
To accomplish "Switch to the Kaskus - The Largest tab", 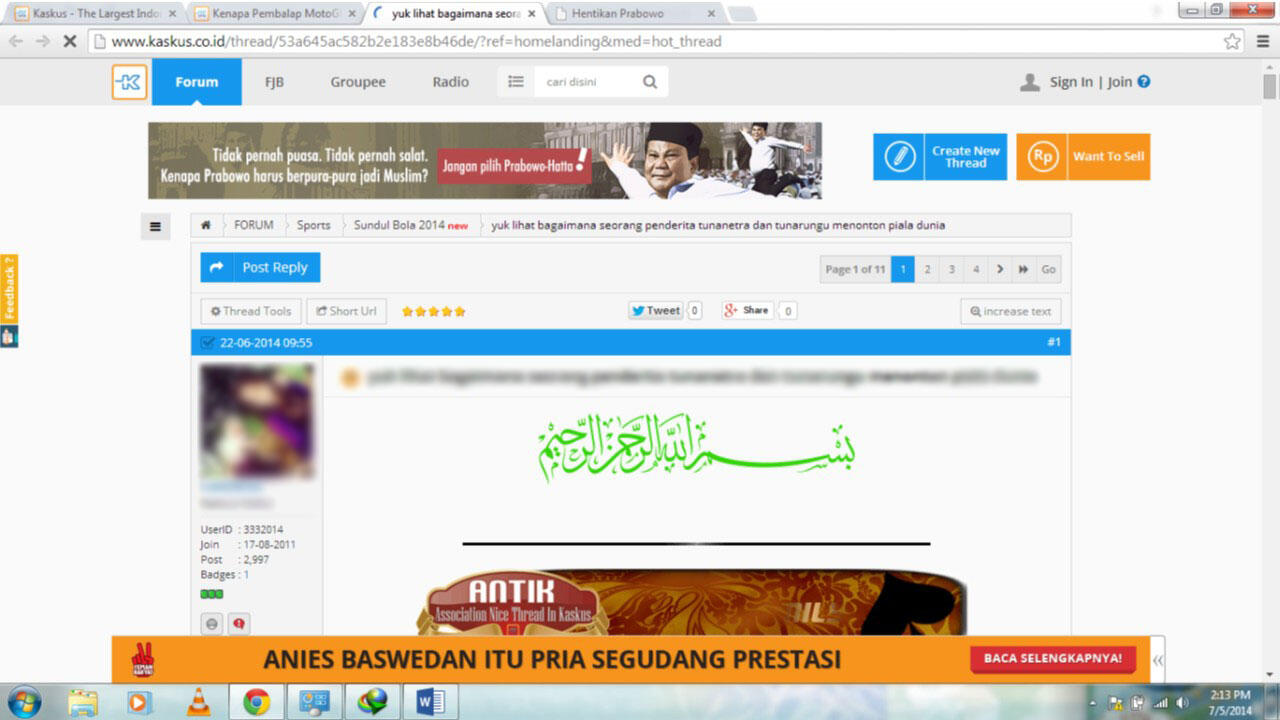I will point(95,14).
